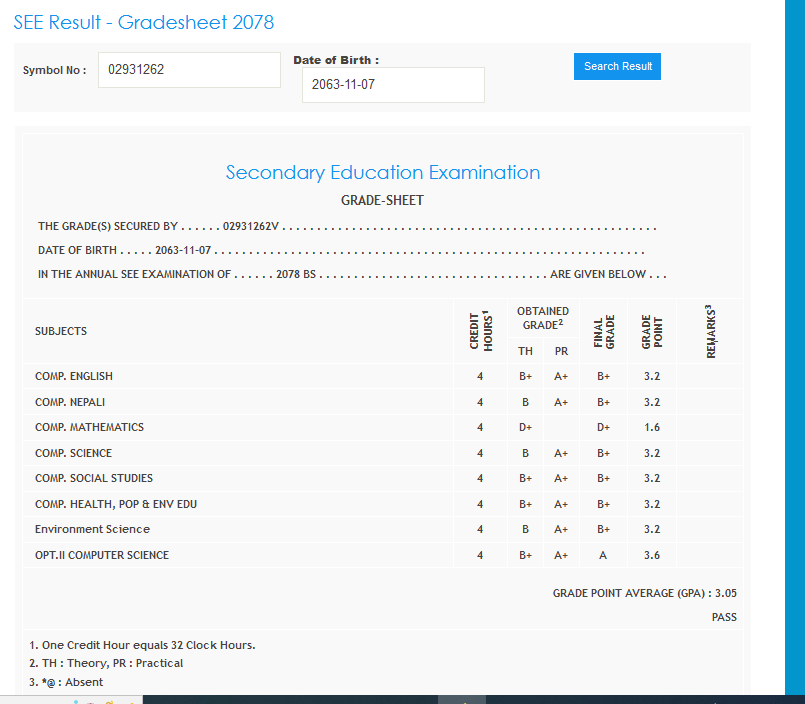Screen dimensions: 805x704
Task: Click the Grade Point Average 3.05 text
Action: (644, 593)
